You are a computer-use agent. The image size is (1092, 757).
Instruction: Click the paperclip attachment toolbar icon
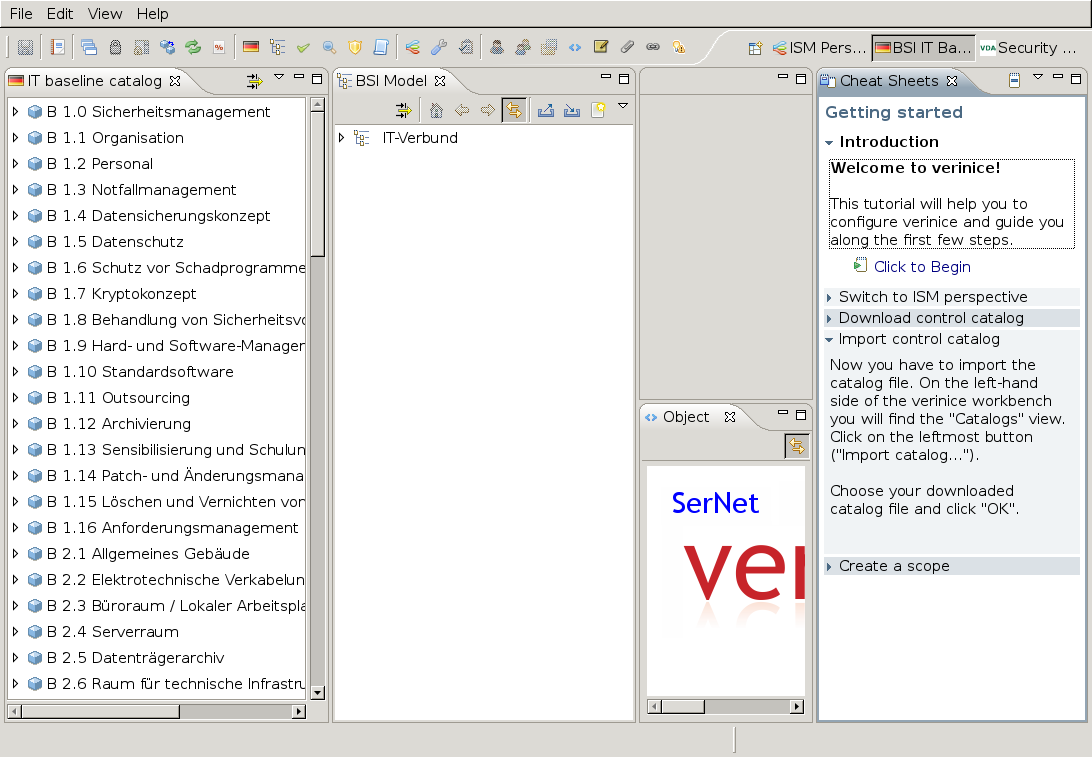(x=627, y=47)
